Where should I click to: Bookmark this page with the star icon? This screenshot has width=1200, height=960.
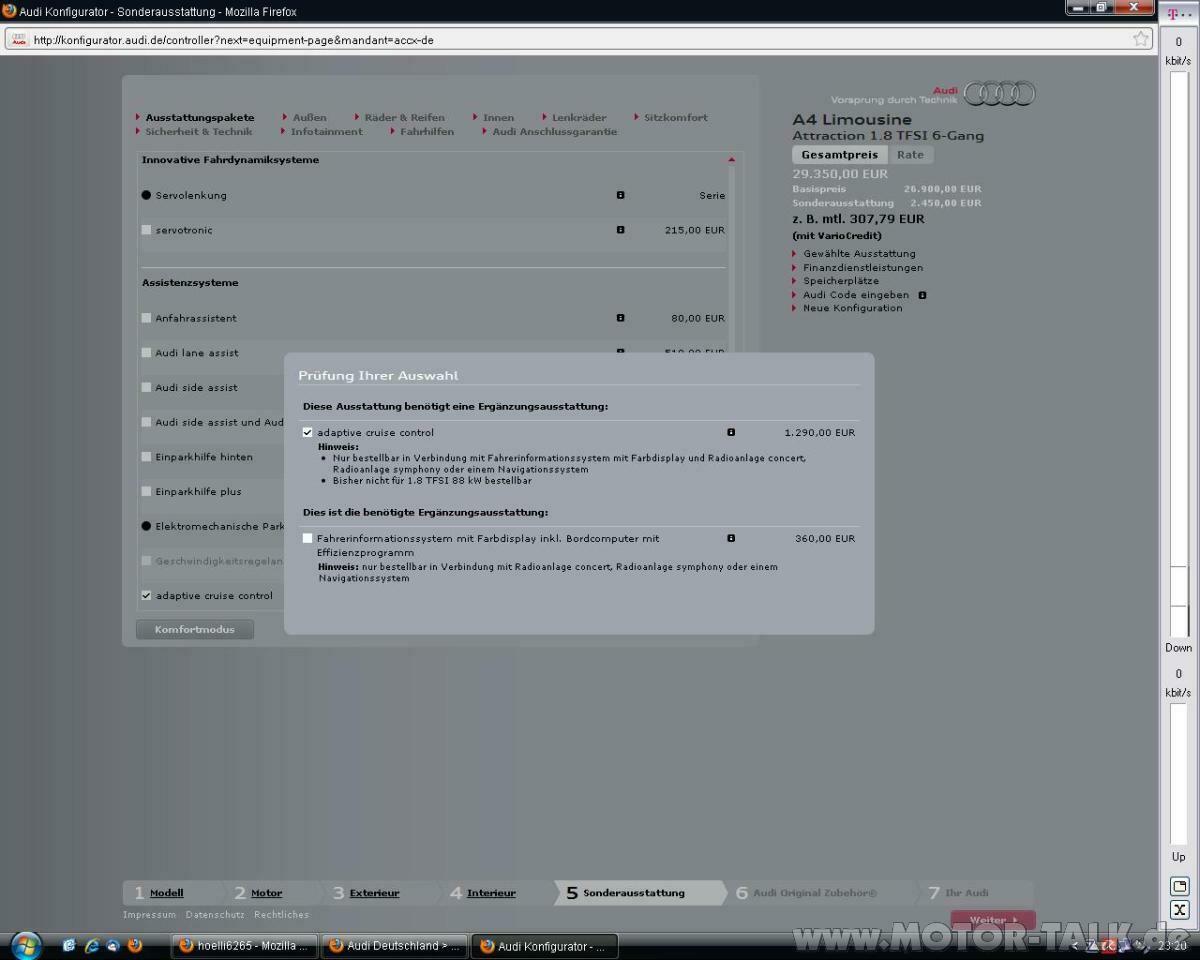[x=1141, y=39]
